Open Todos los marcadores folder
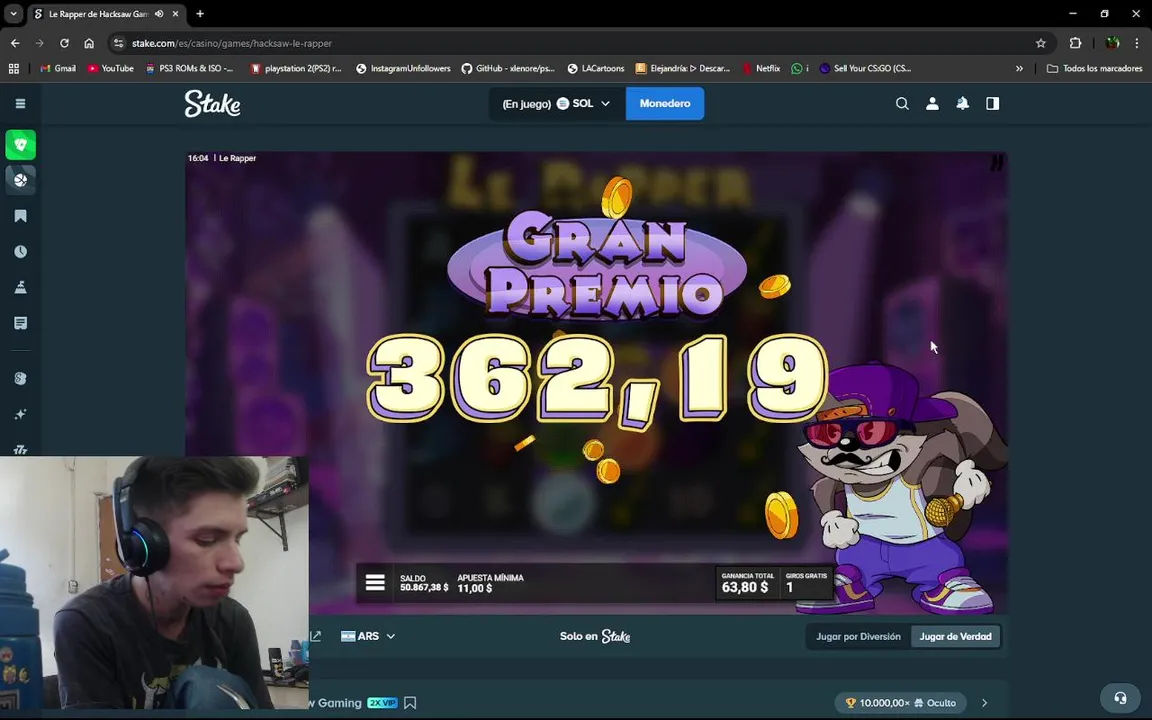The height and width of the screenshot is (720, 1152). 1095,68
